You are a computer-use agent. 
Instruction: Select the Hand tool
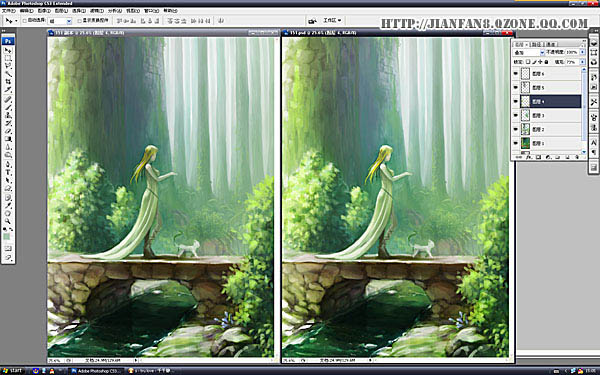[8, 214]
